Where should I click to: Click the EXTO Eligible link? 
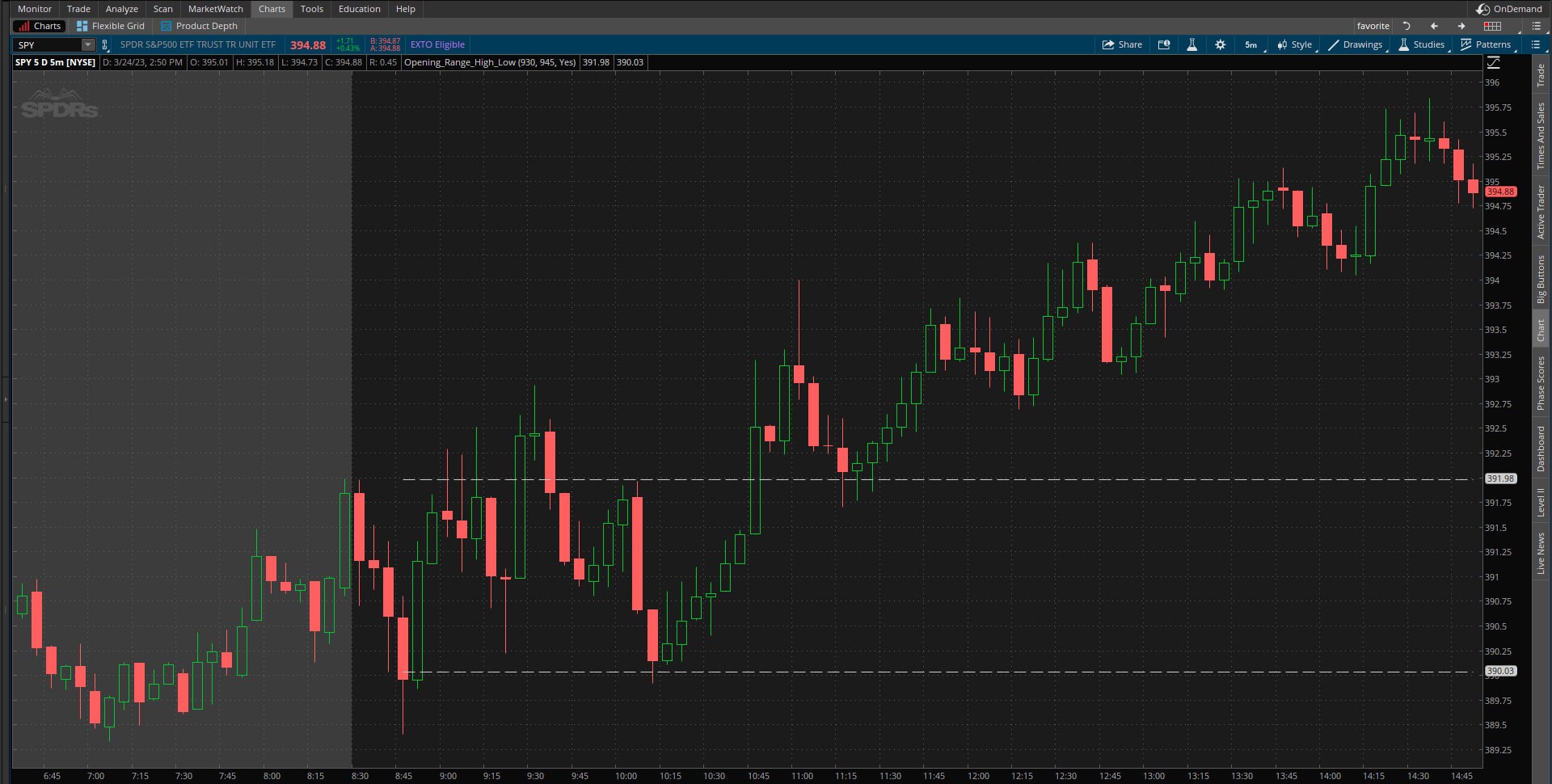pyautogui.click(x=437, y=44)
